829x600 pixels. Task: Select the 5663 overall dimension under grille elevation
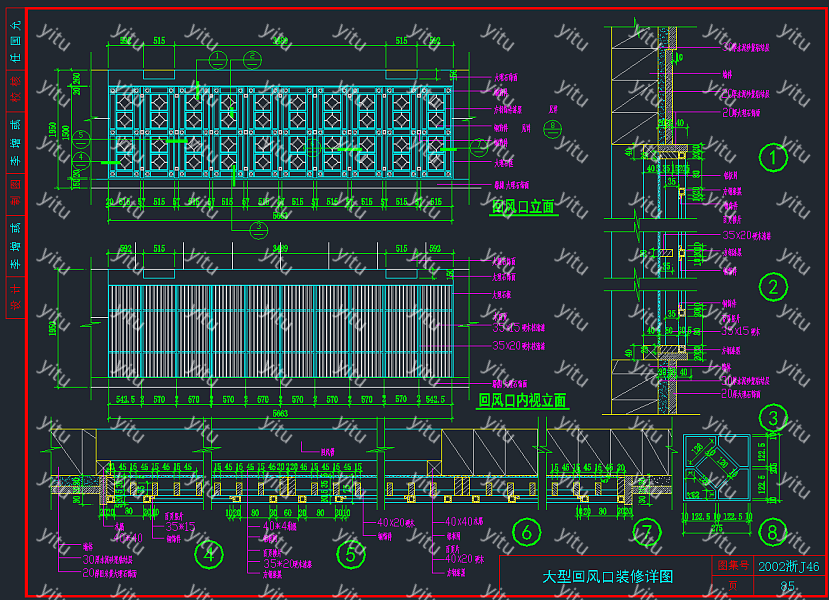click(x=281, y=213)
